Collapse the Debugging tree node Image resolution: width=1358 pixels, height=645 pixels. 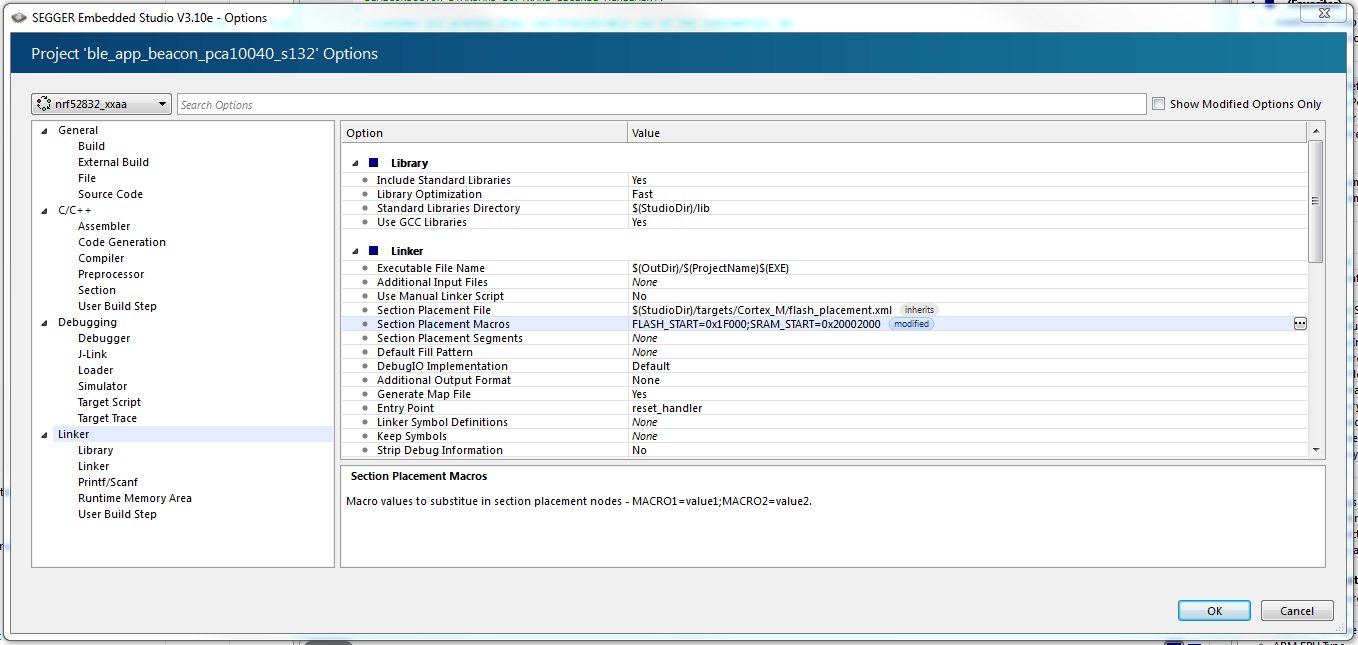coord(44,322)
